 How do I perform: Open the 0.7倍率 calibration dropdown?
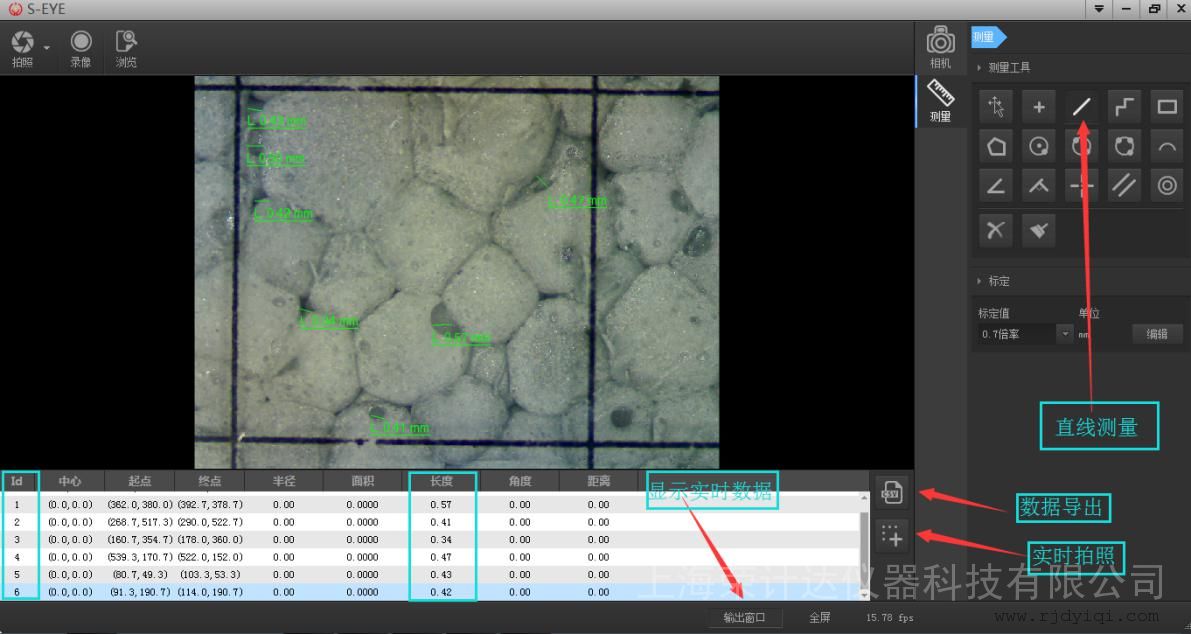1065,334
